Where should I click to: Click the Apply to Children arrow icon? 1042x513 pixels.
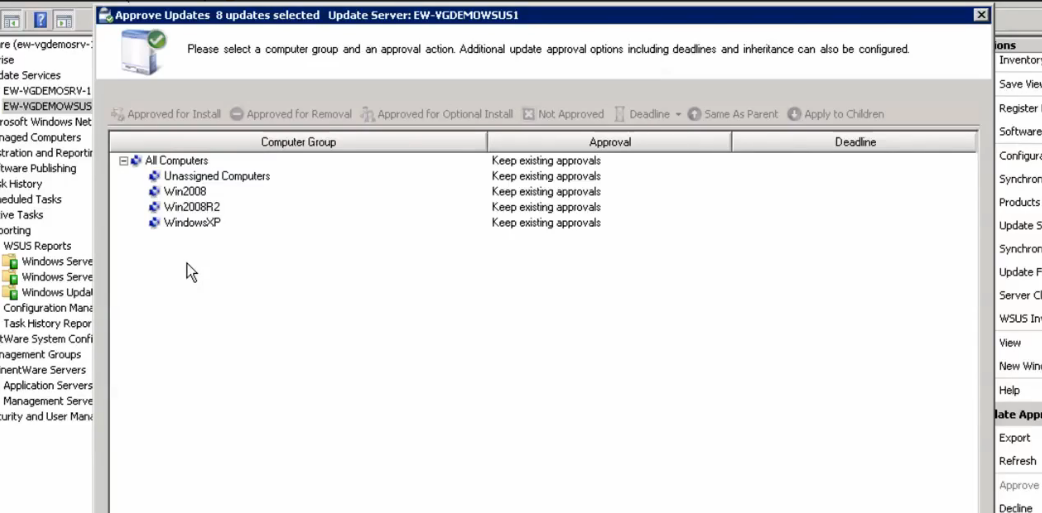(x=794, y=114)
